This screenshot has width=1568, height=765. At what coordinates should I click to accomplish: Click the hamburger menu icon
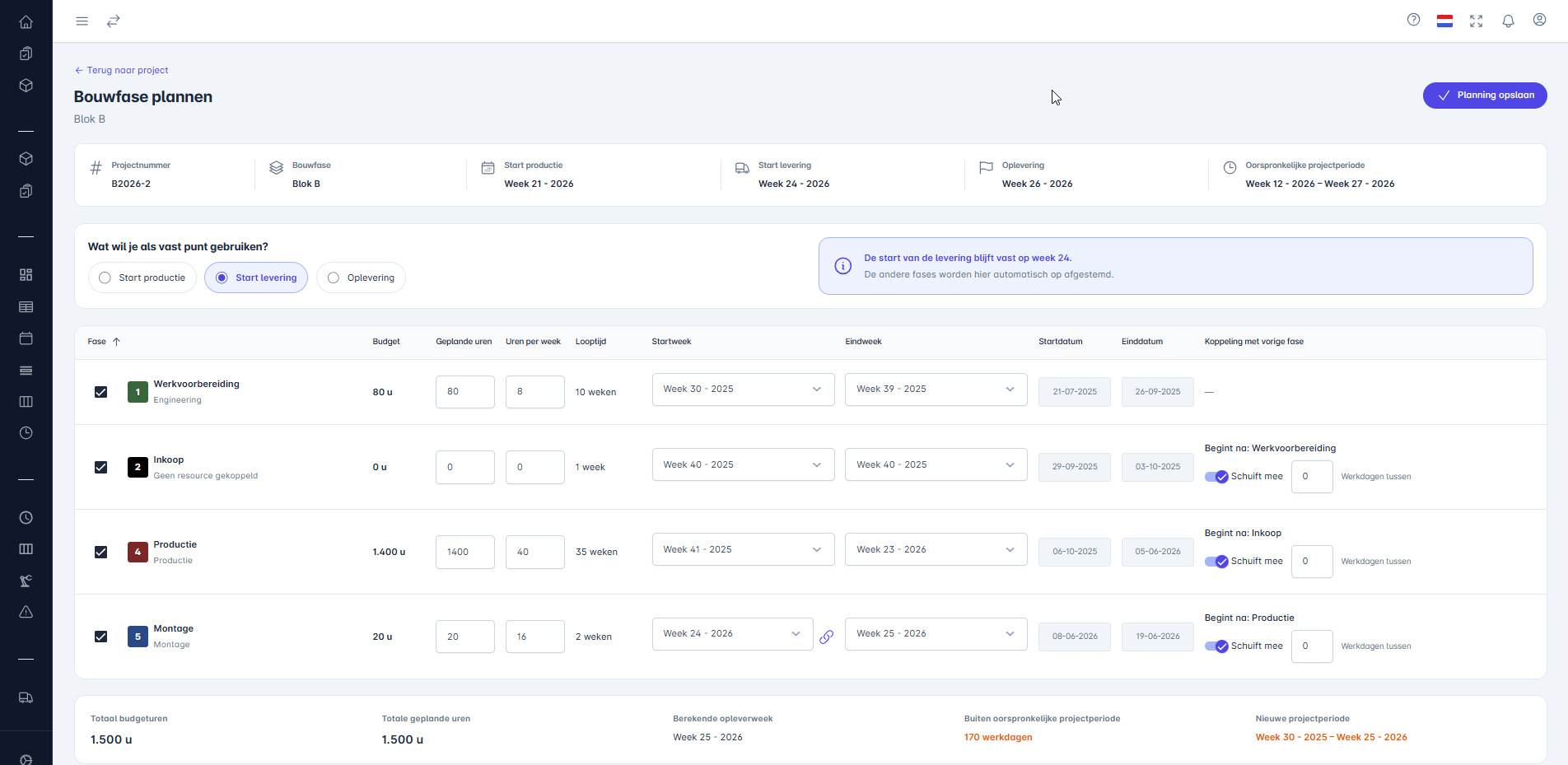point(82,21)
